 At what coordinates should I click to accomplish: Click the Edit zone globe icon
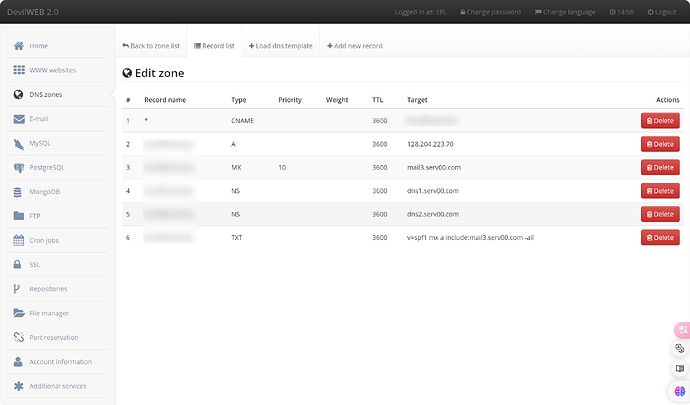[x=127, y=73]
